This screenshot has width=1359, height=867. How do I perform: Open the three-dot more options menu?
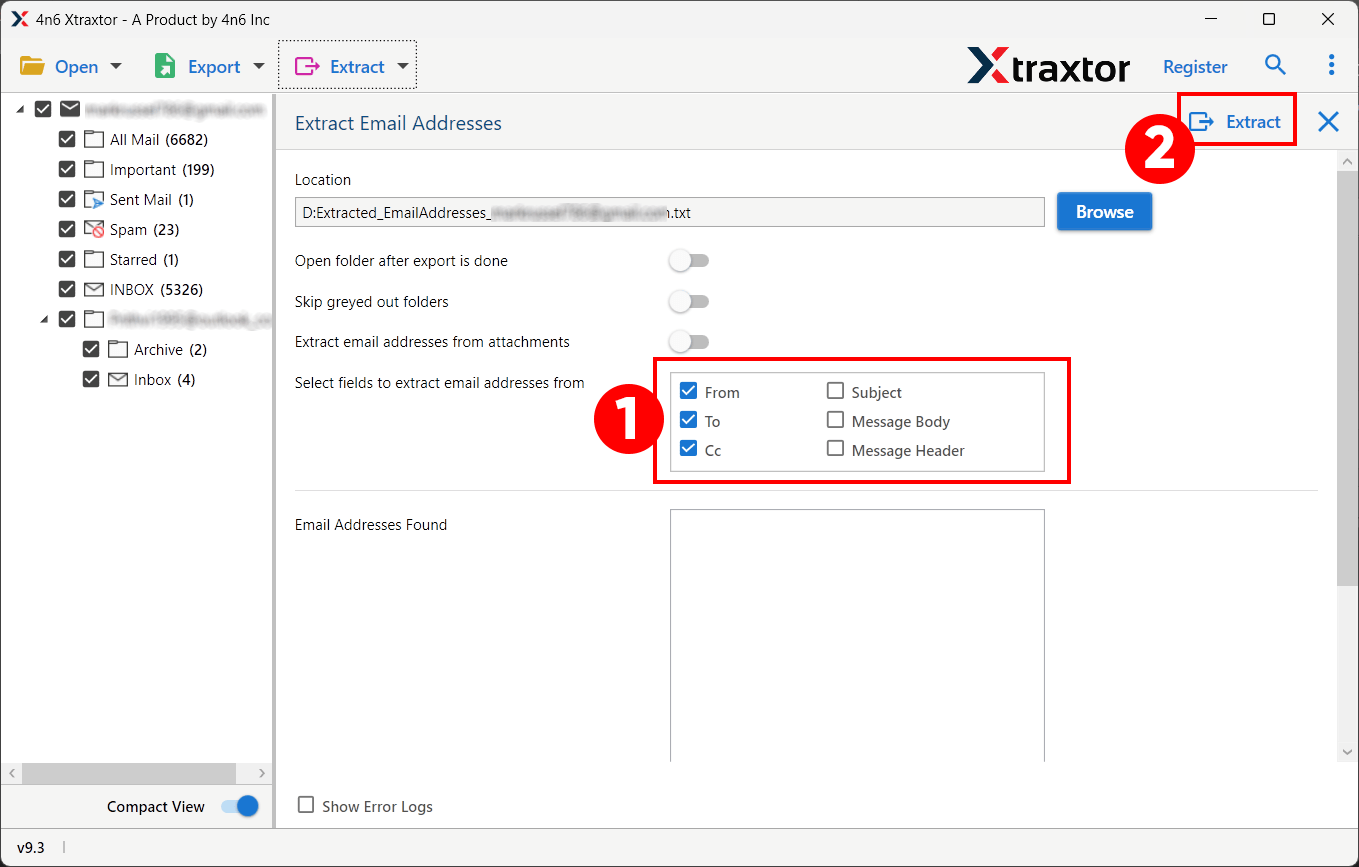pos(1331,66)
